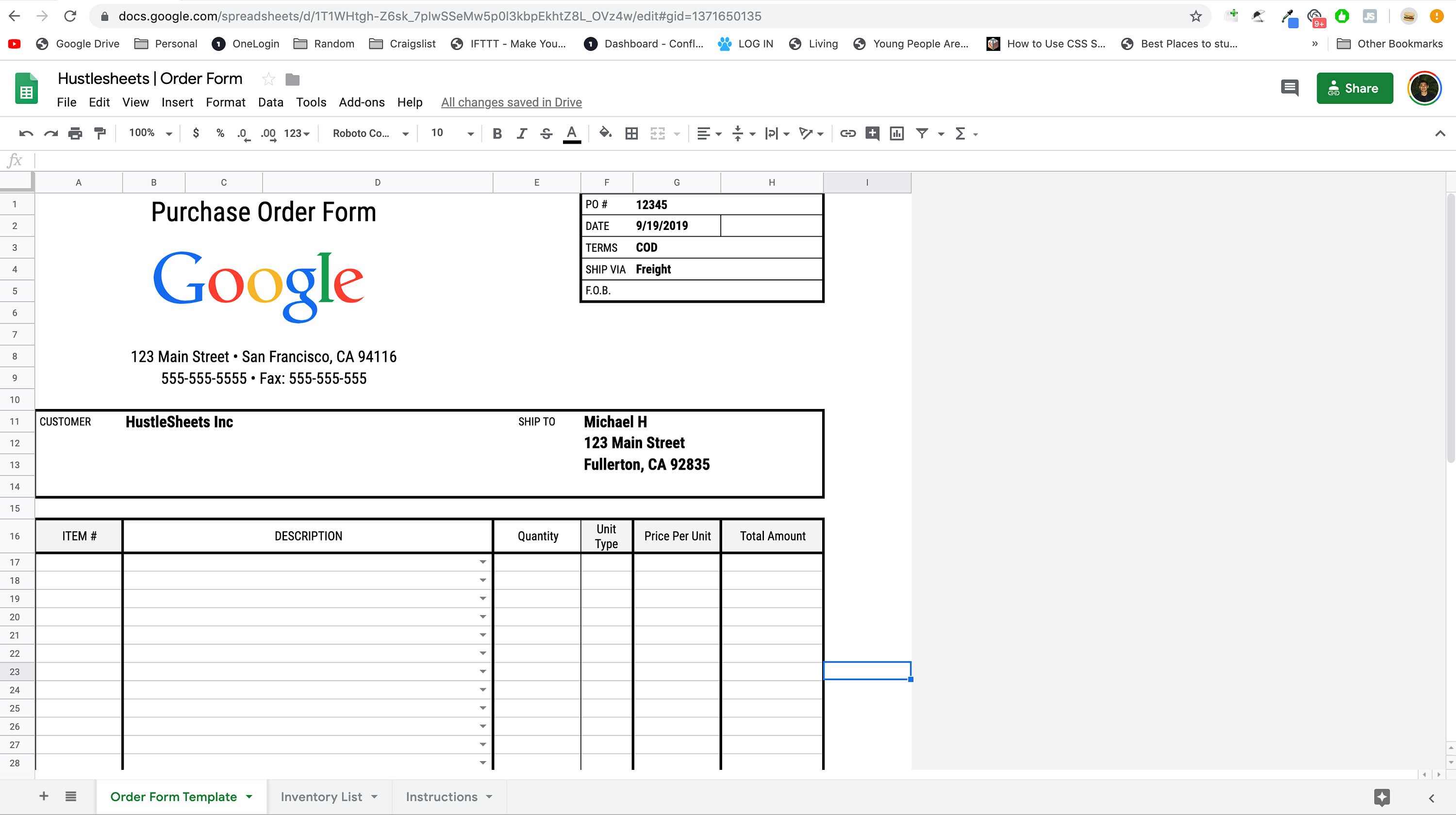Open the Insert menu
The image size is (1456, 815).
click(177, 102)
